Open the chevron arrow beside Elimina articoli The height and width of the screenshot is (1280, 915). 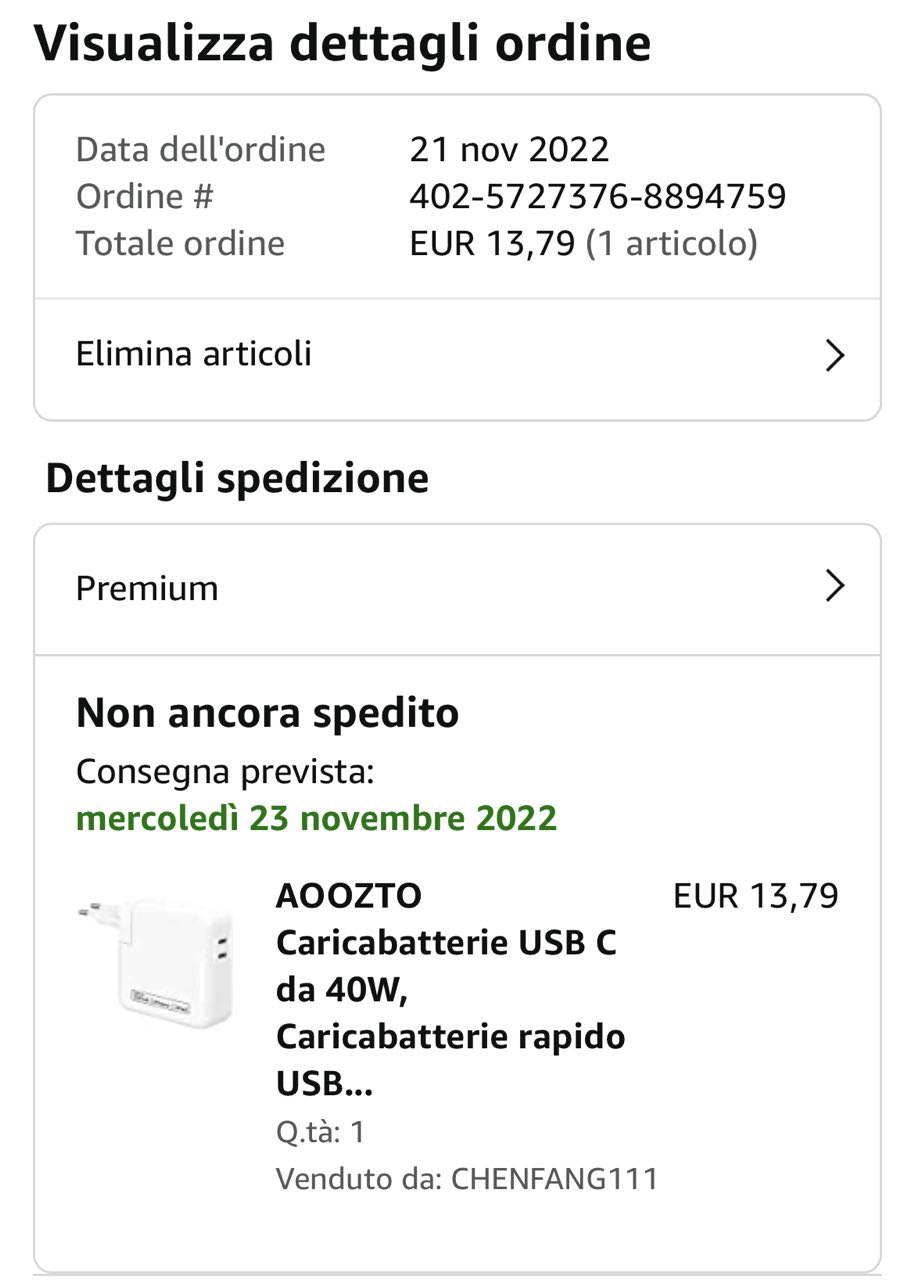tap(835, 355)
